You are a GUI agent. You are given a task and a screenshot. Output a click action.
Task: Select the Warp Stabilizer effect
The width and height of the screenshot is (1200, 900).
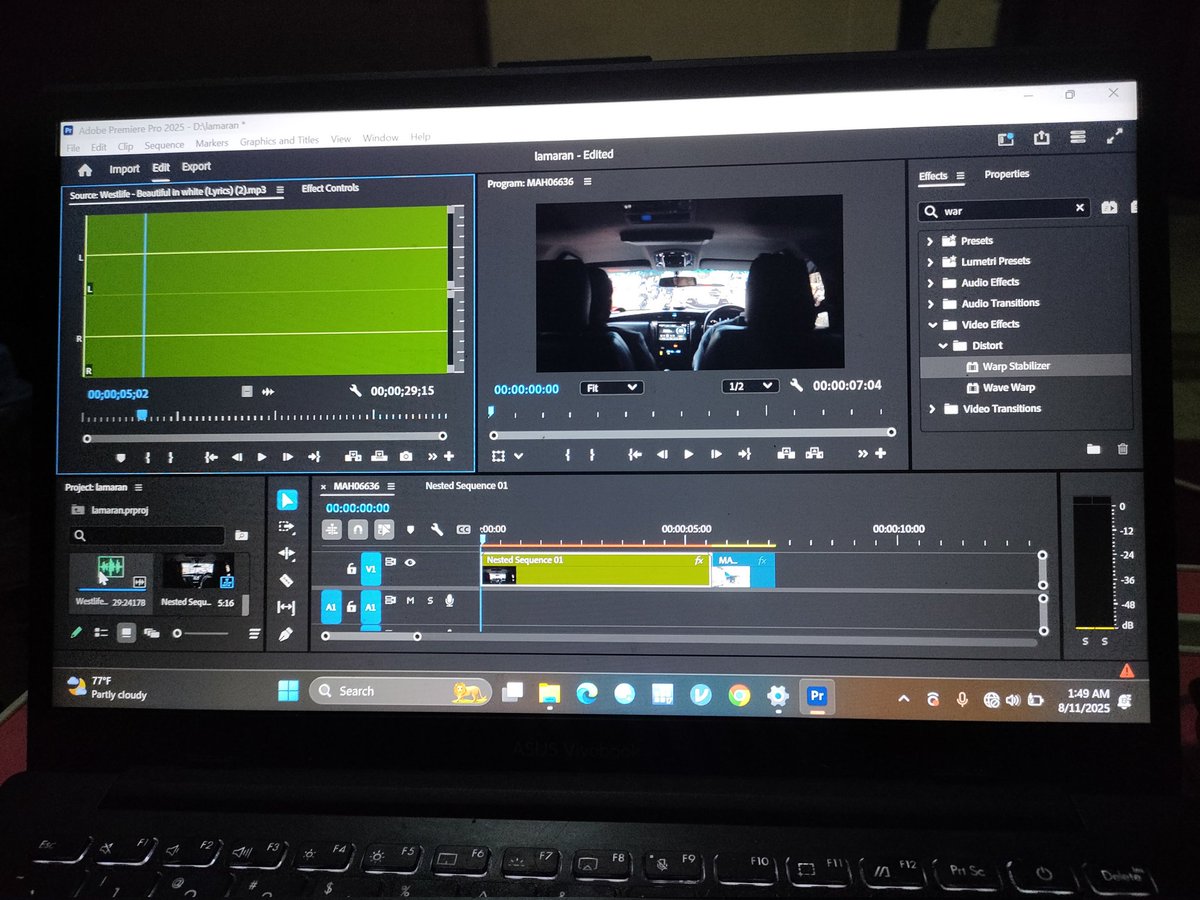tap(1016, 366)
